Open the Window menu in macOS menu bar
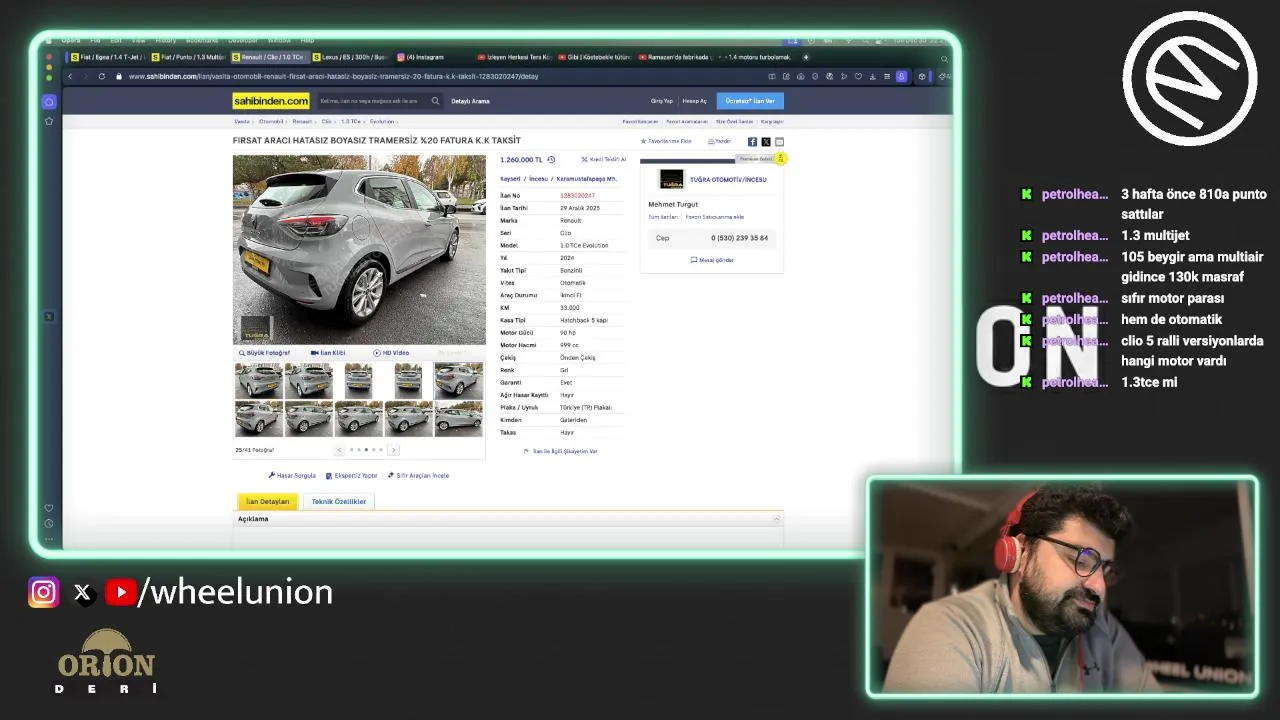The height and width of the screenshot is (720, 1280). [x=280, y=41]
